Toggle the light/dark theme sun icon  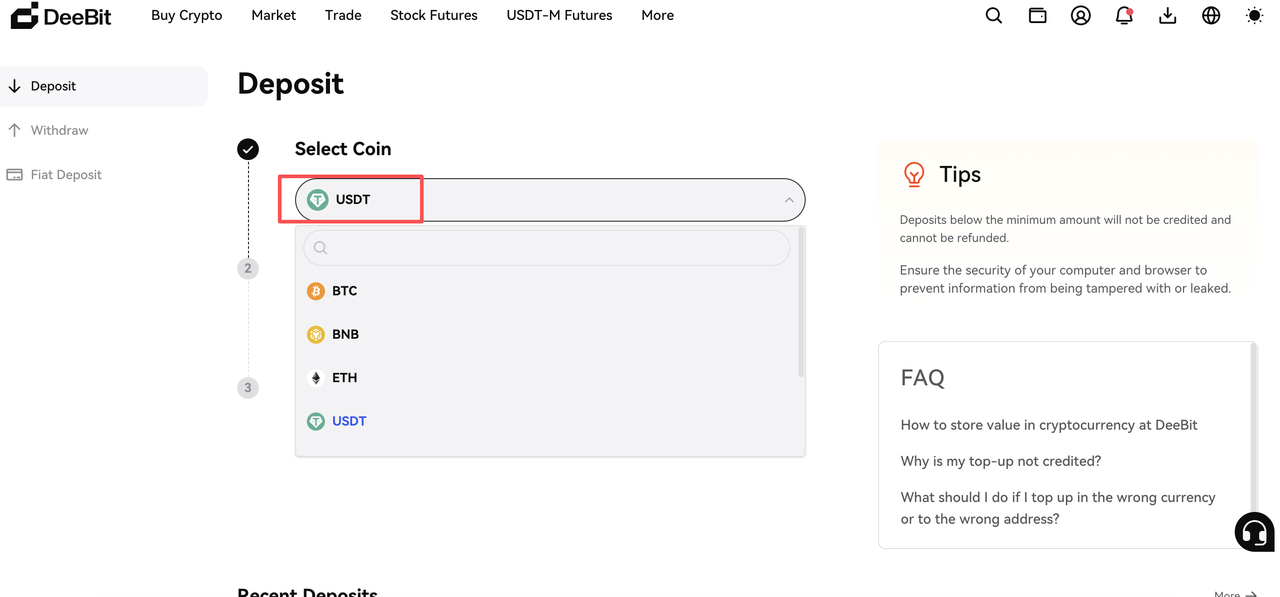1254,15
